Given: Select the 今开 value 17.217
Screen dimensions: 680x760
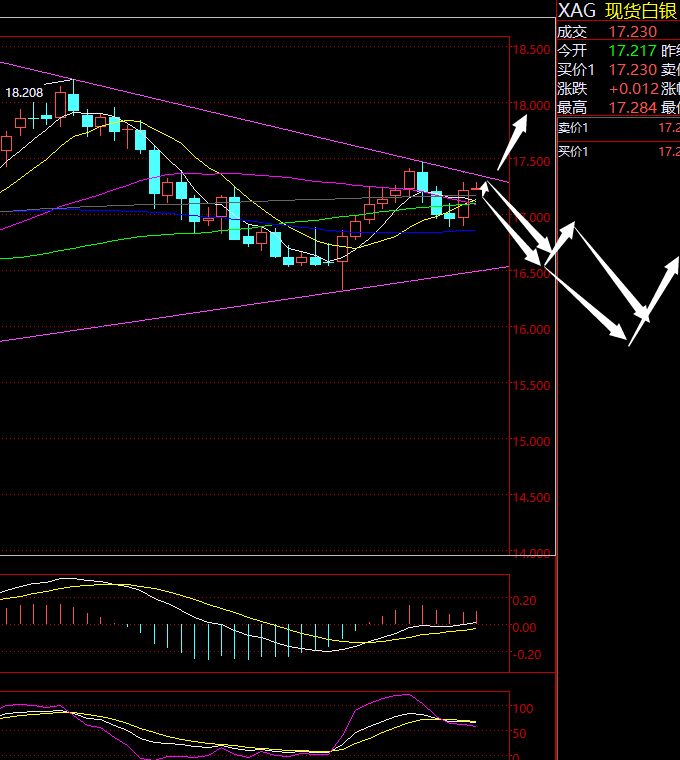Looking at the screenshot, I should 632,51.
